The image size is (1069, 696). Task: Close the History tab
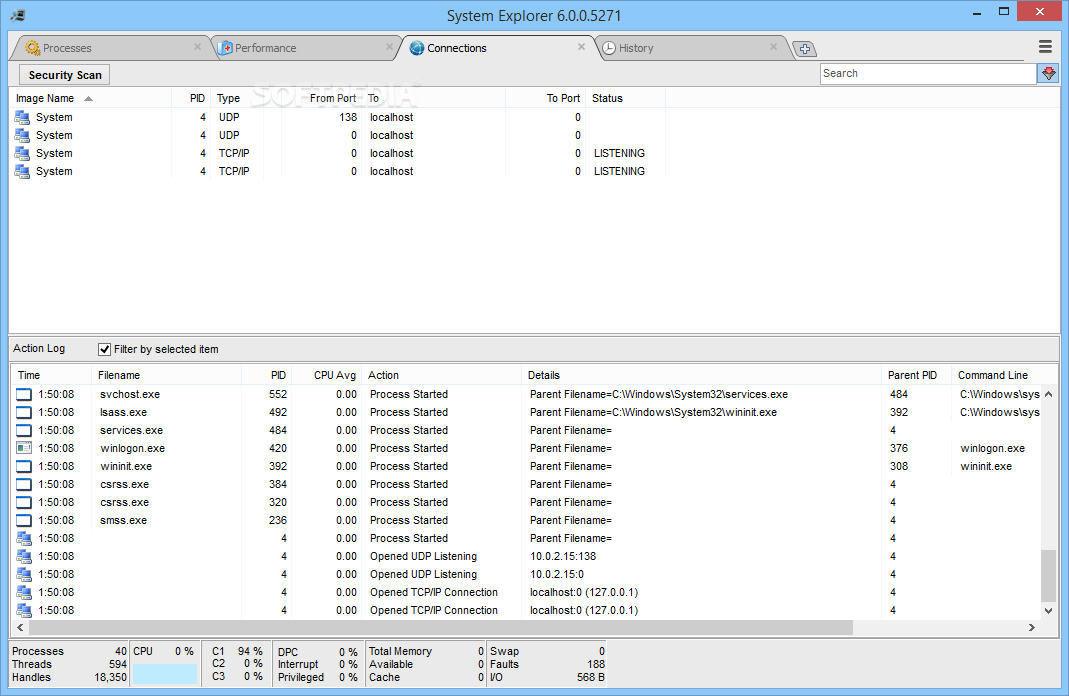[x=773, y=47]
